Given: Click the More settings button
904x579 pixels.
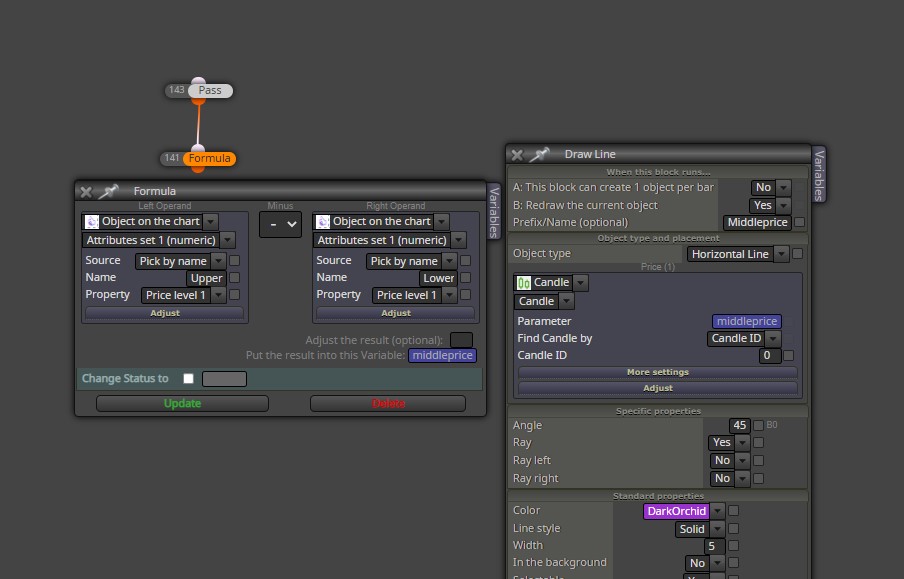Looking at the screenshot, I should [x=658, y=373].
